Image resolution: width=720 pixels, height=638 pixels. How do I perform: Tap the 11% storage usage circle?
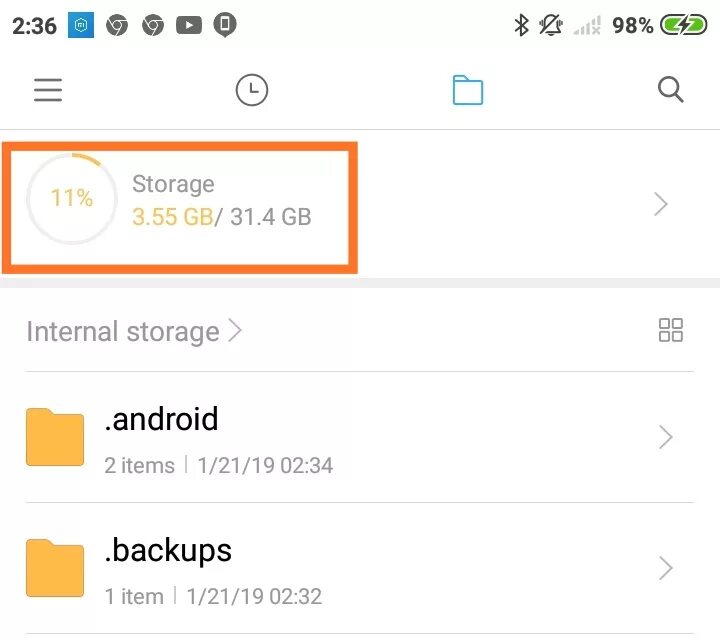coord(72,198)
